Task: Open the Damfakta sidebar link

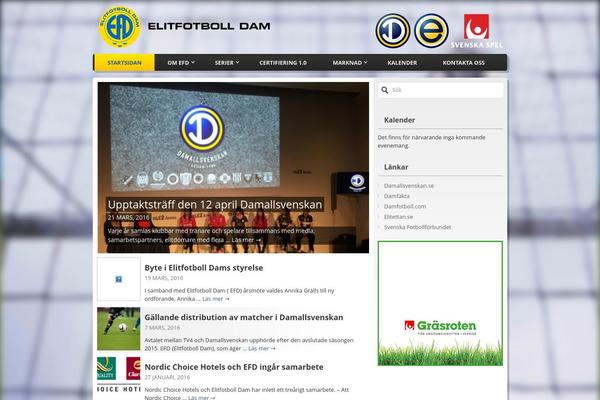Action: pyautogui.click(x=396, y=196)
